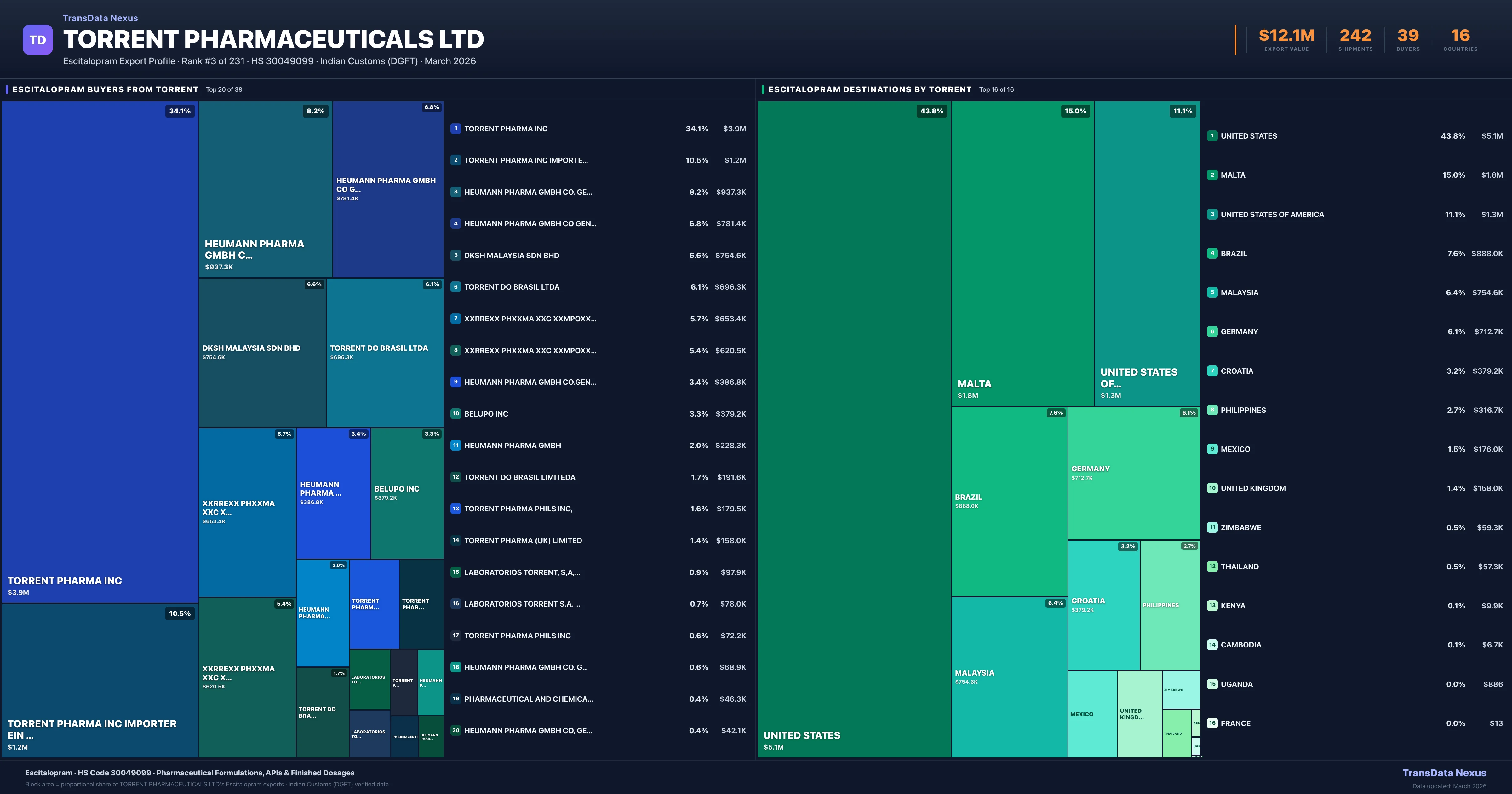Select the $12.1M Export Value stat
Screen dimensions: 1512x794
(1286, 39)
